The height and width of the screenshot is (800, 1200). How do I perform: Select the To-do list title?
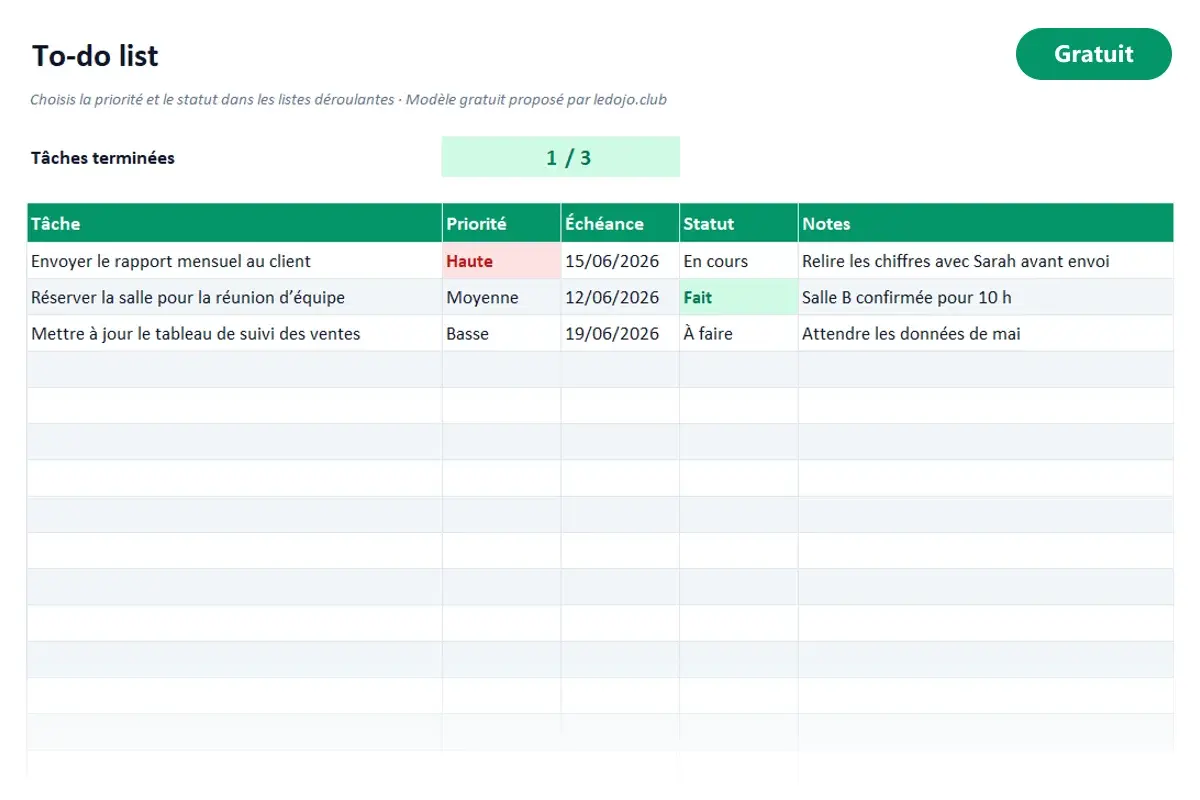95,55
